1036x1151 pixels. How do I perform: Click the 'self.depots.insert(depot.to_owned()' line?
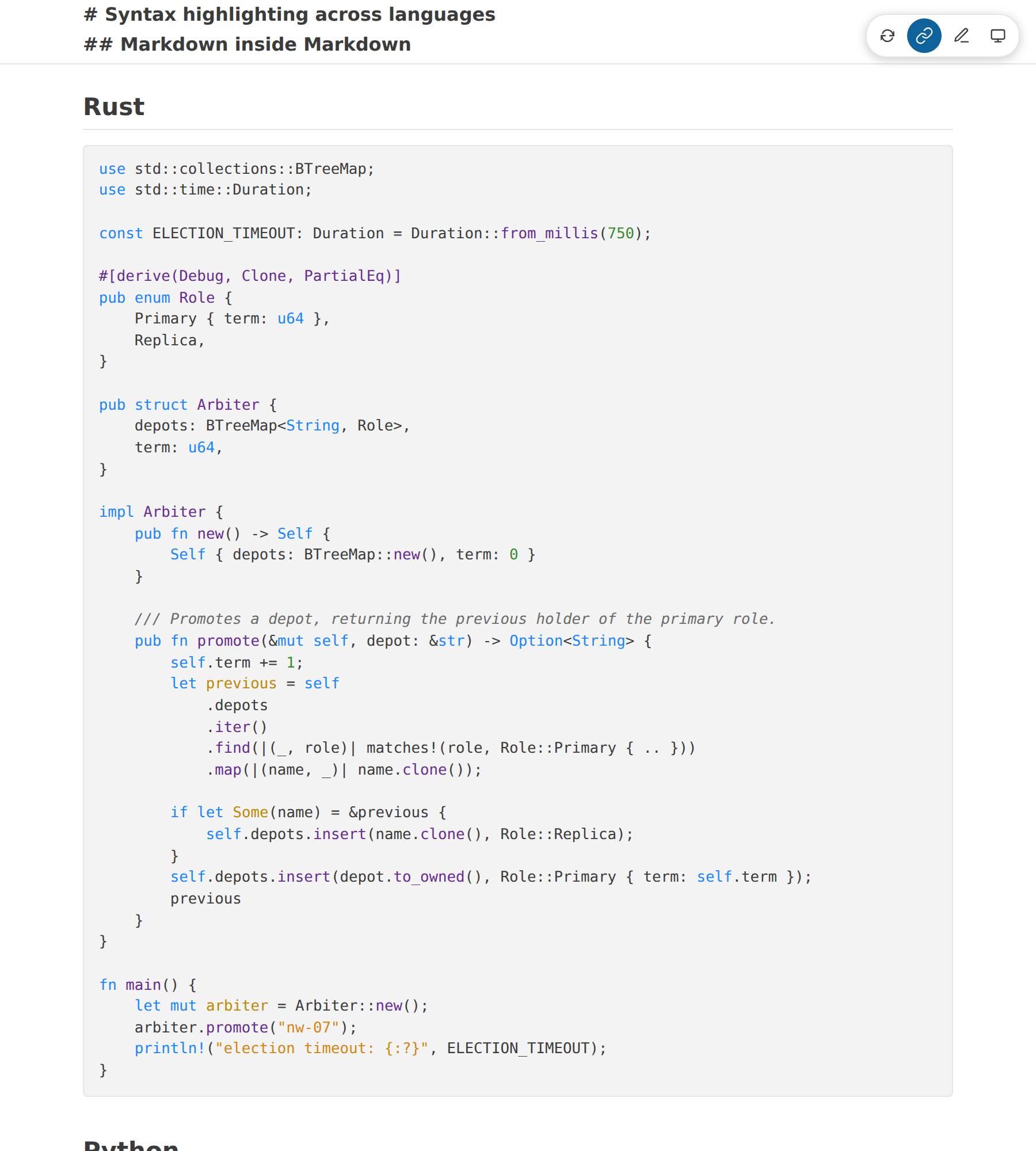[491, 876]
